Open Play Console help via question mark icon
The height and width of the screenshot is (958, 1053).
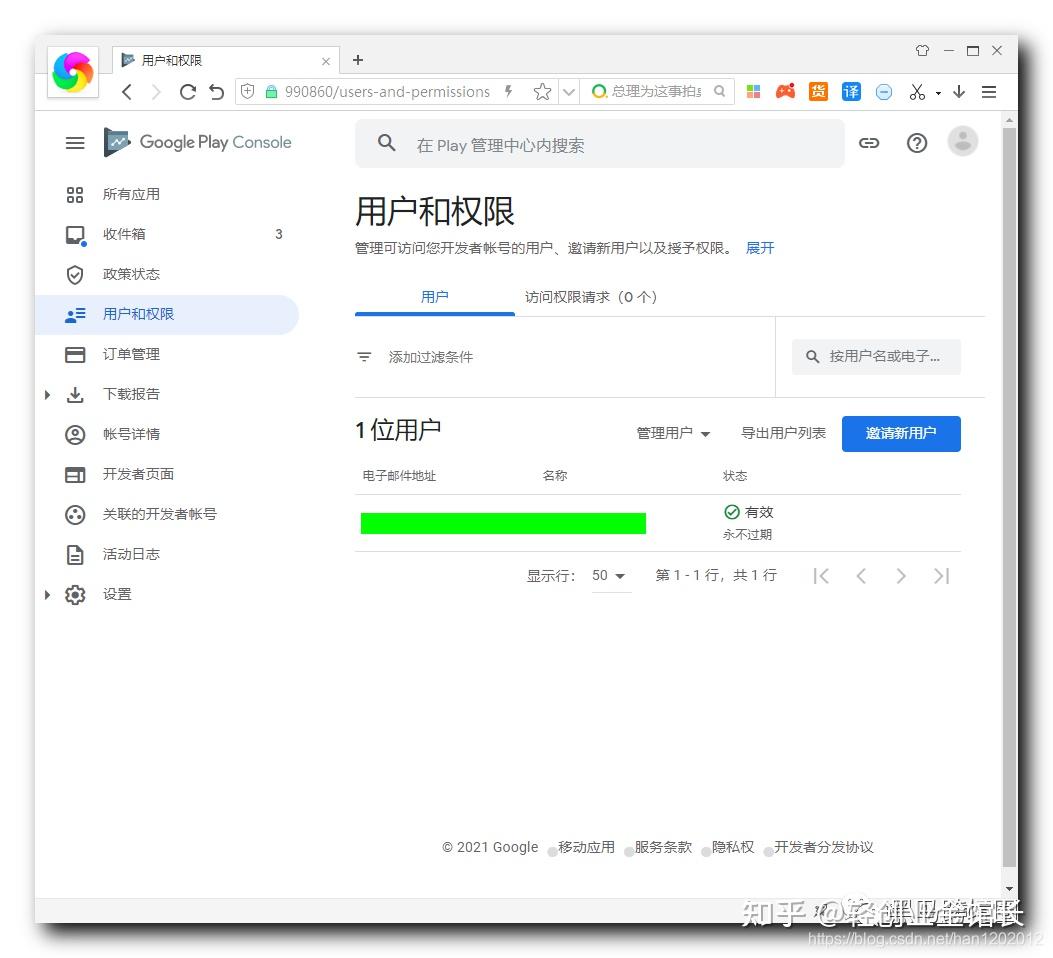coord(916,143)
